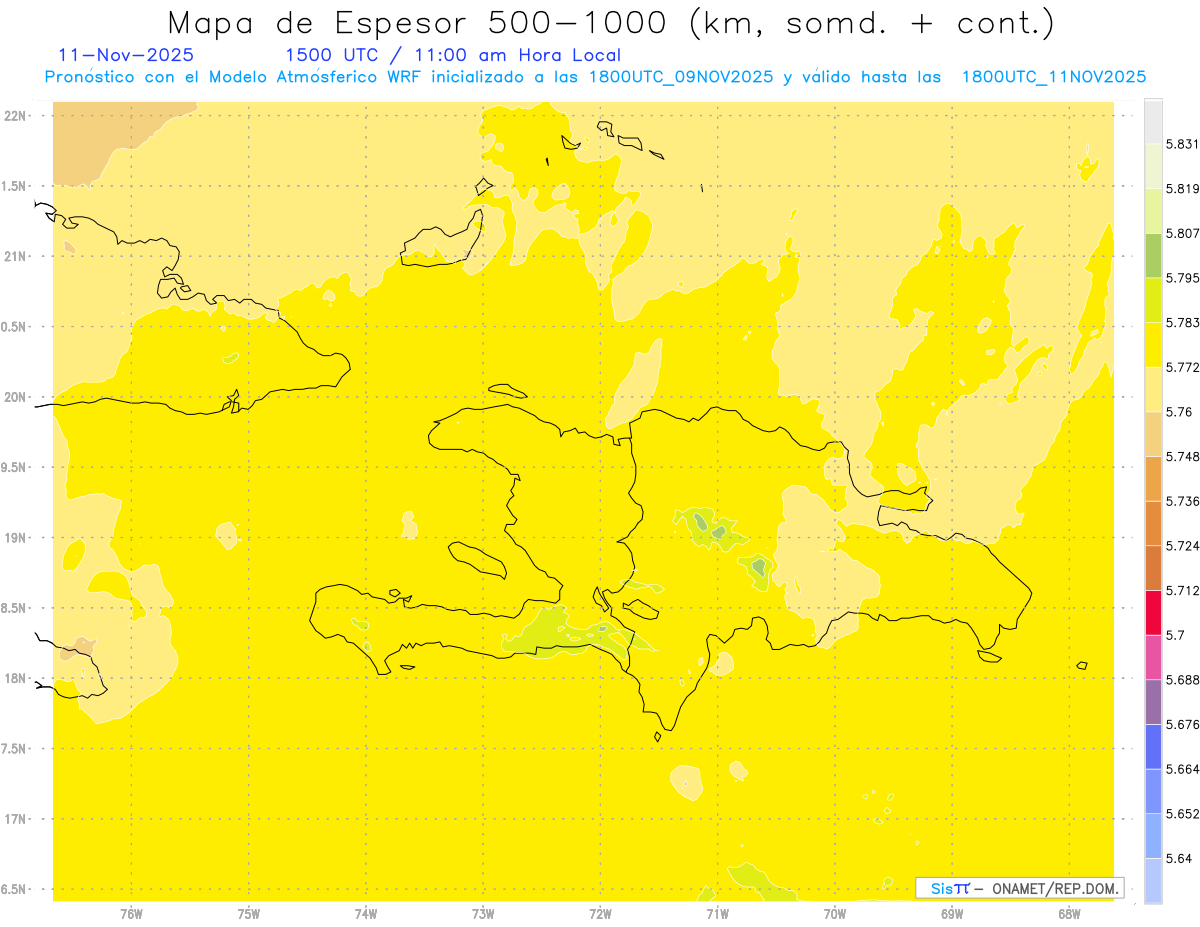Viewport: 1200px width, 927px height.
Task: Click the longitude axis label "76W"
Action: pyautogui.click(x=131, y=914)
